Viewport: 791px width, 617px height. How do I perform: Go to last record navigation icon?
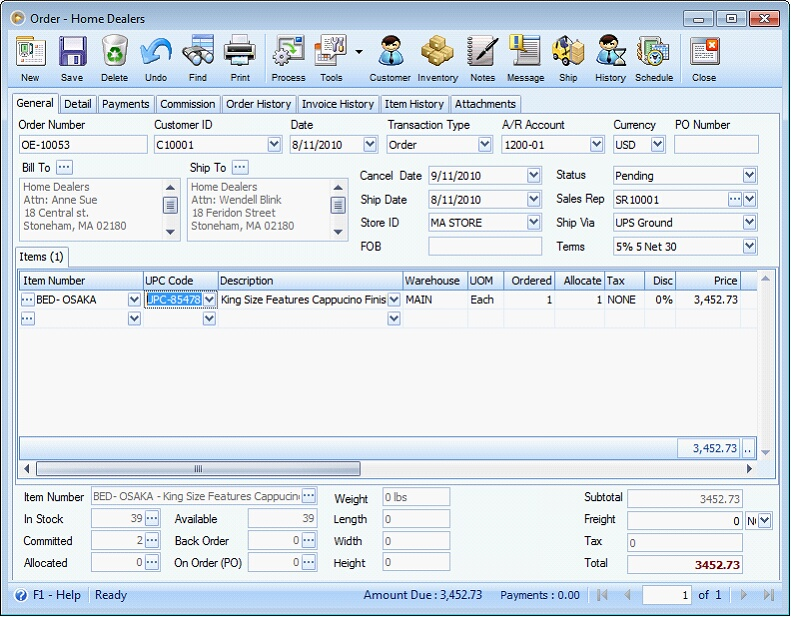click(768, 595)
